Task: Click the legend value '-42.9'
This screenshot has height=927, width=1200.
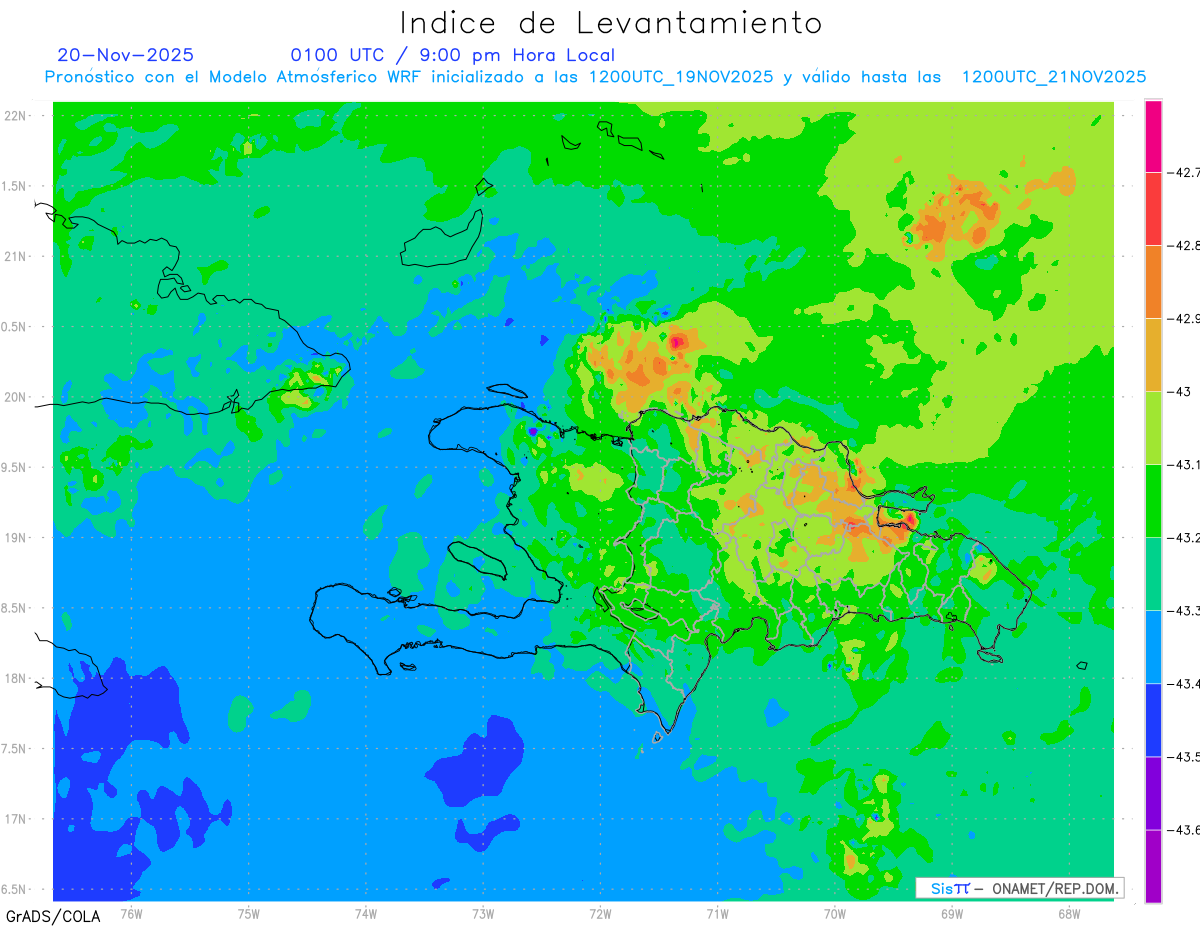Action: [x=1184, y=319]
